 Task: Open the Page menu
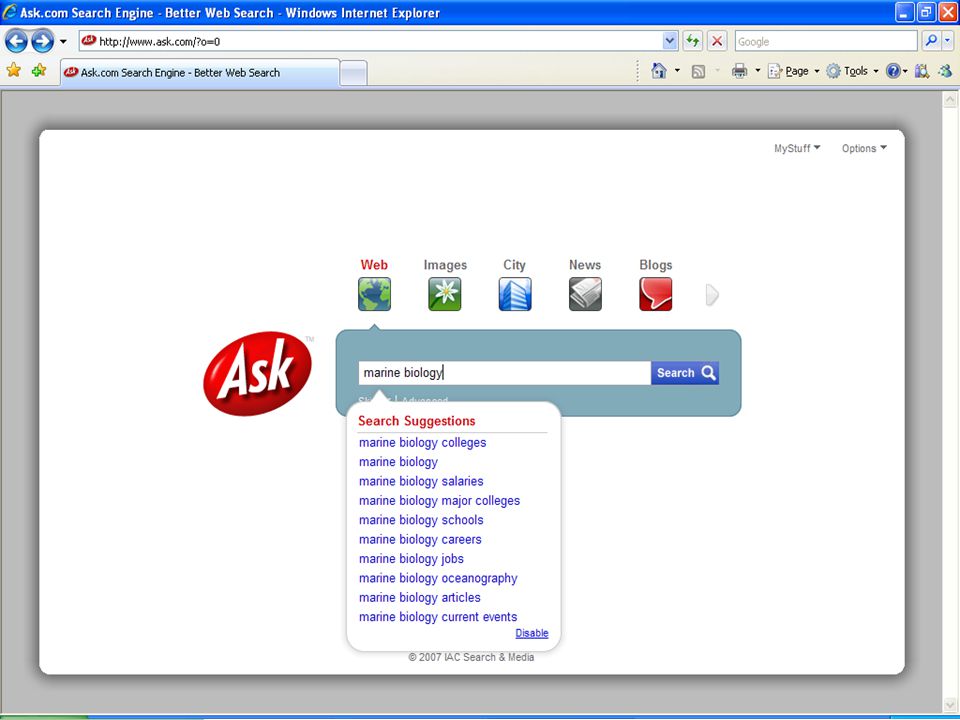pos(793,71)
